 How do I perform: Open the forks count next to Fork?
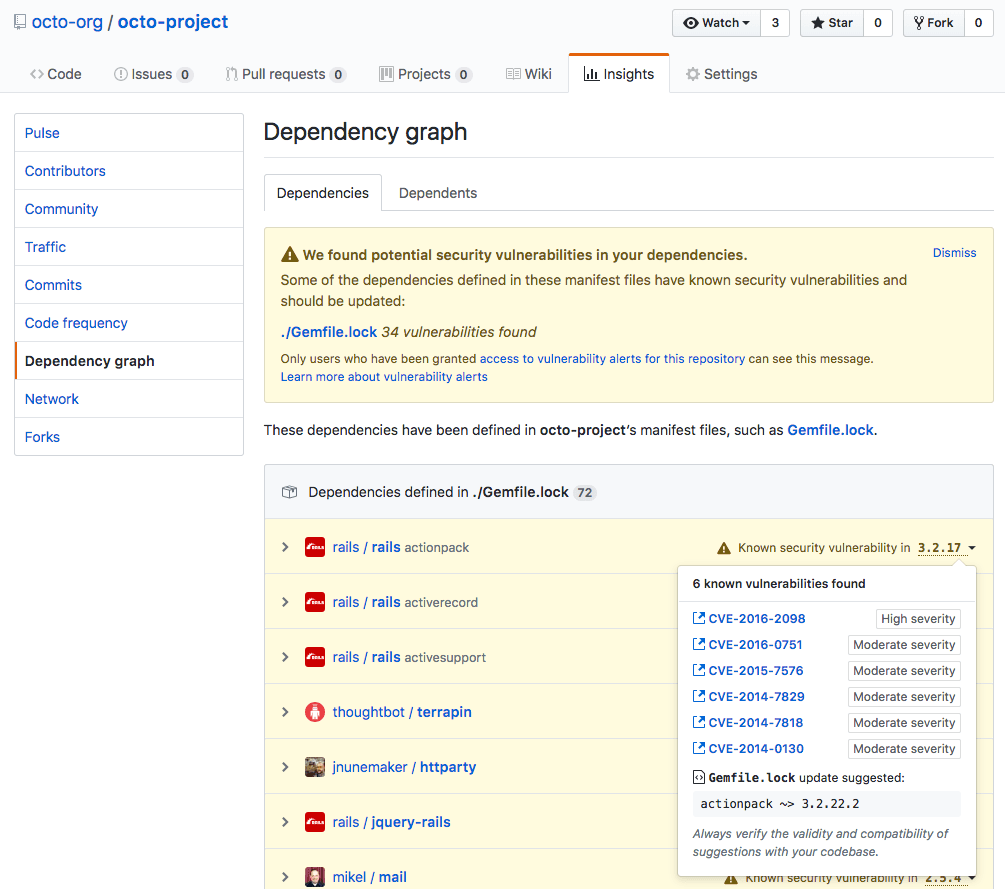pyautogui.click(x=978, y=23)
